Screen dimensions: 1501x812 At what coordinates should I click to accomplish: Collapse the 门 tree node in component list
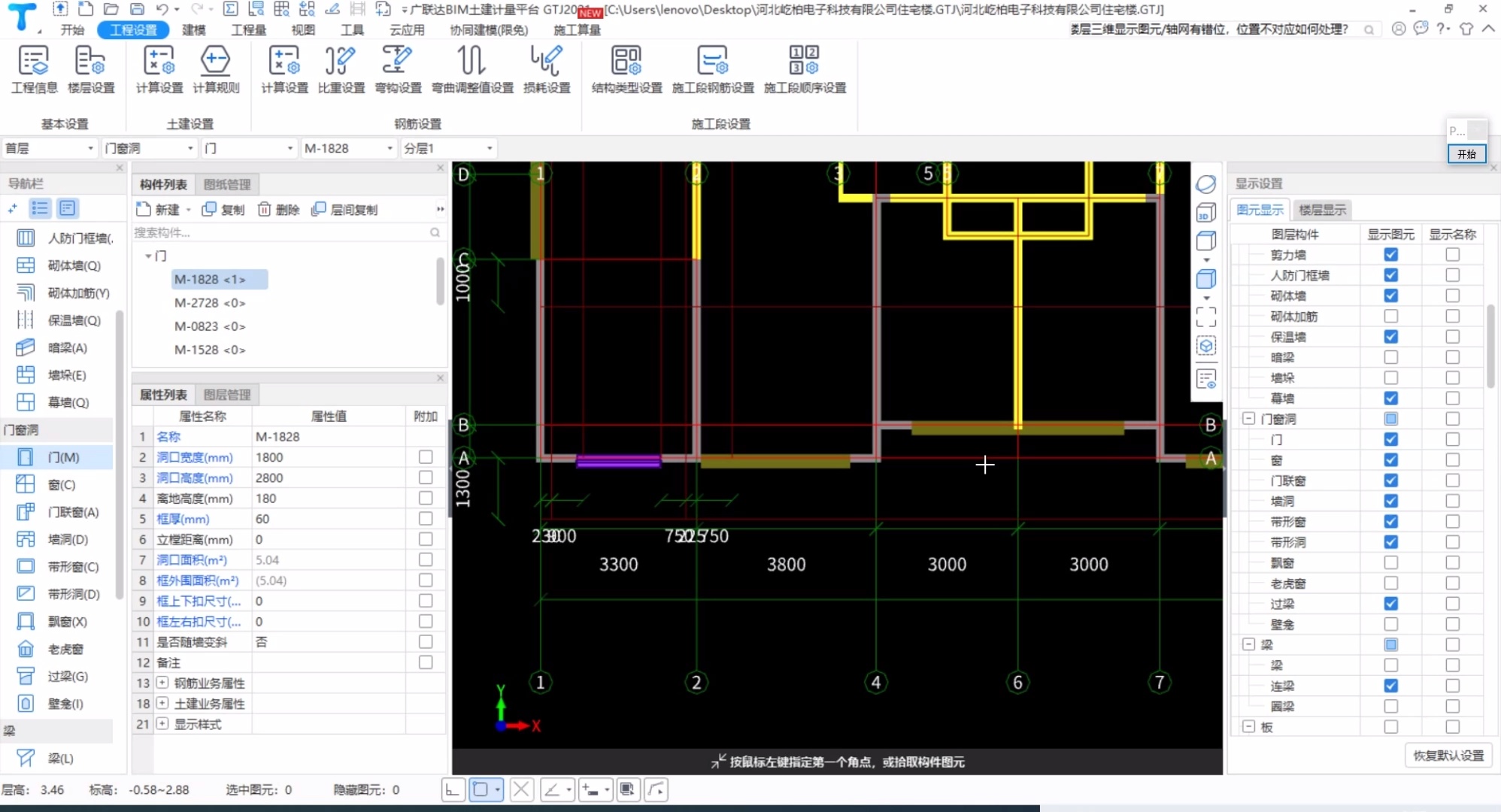[148, 256]
